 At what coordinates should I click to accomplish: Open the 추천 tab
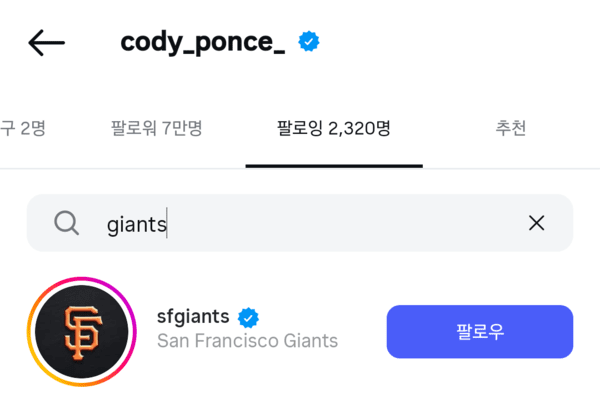point(510,128)
